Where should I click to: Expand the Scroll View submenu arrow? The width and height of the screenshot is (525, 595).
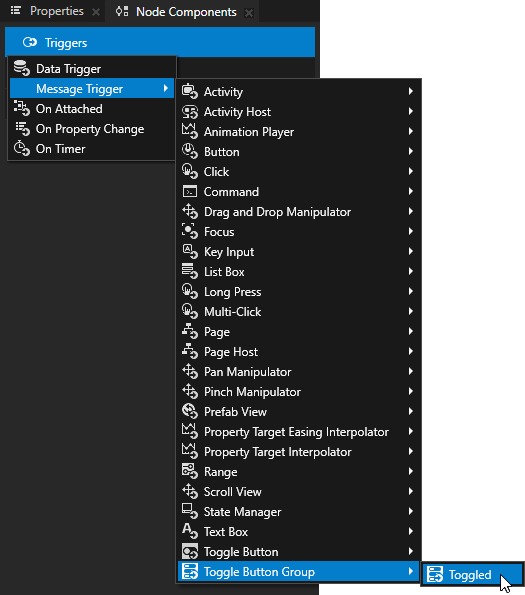tap(410, 491)
